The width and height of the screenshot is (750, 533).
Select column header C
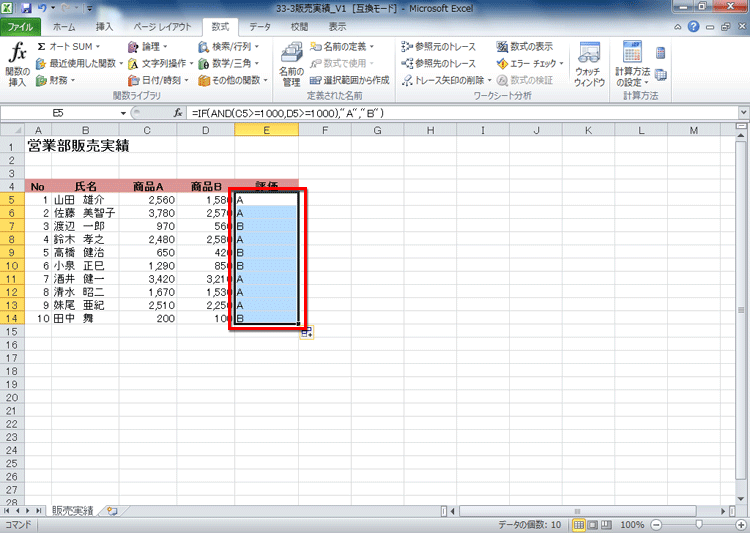[x=147, y=130]
